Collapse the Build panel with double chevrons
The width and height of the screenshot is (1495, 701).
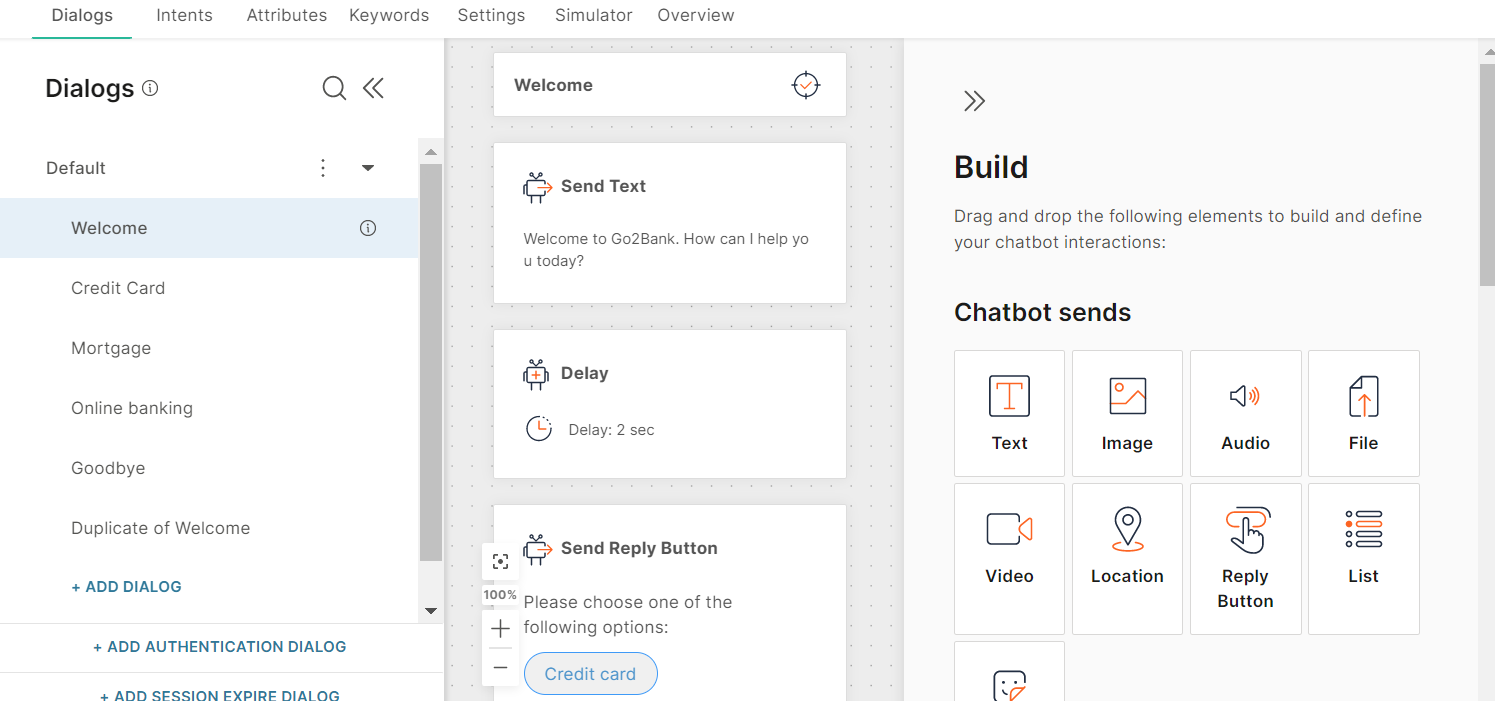click(974, 100)
